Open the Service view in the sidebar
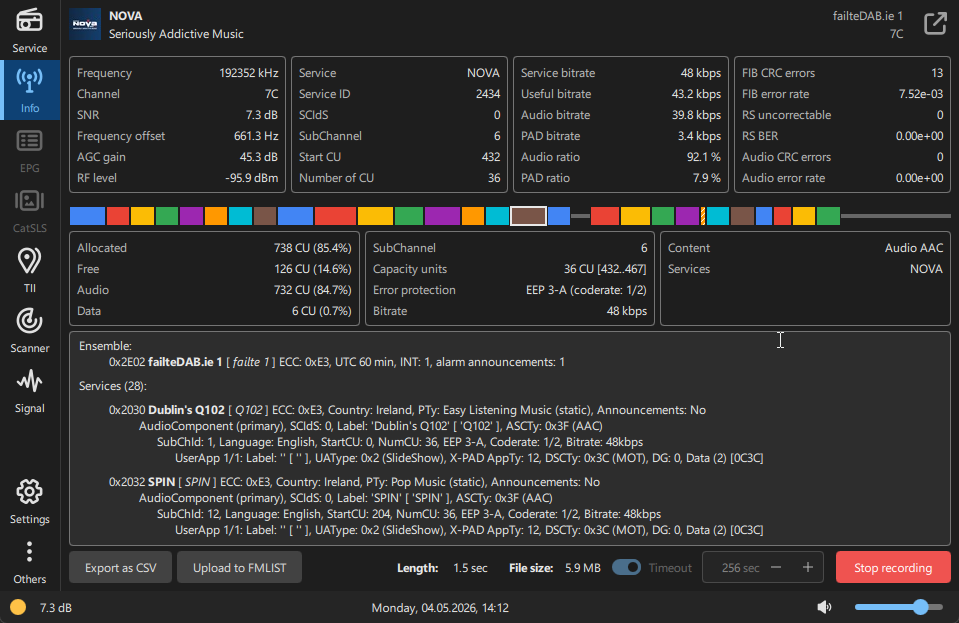959x623 pixels. [x=29, y=30]
